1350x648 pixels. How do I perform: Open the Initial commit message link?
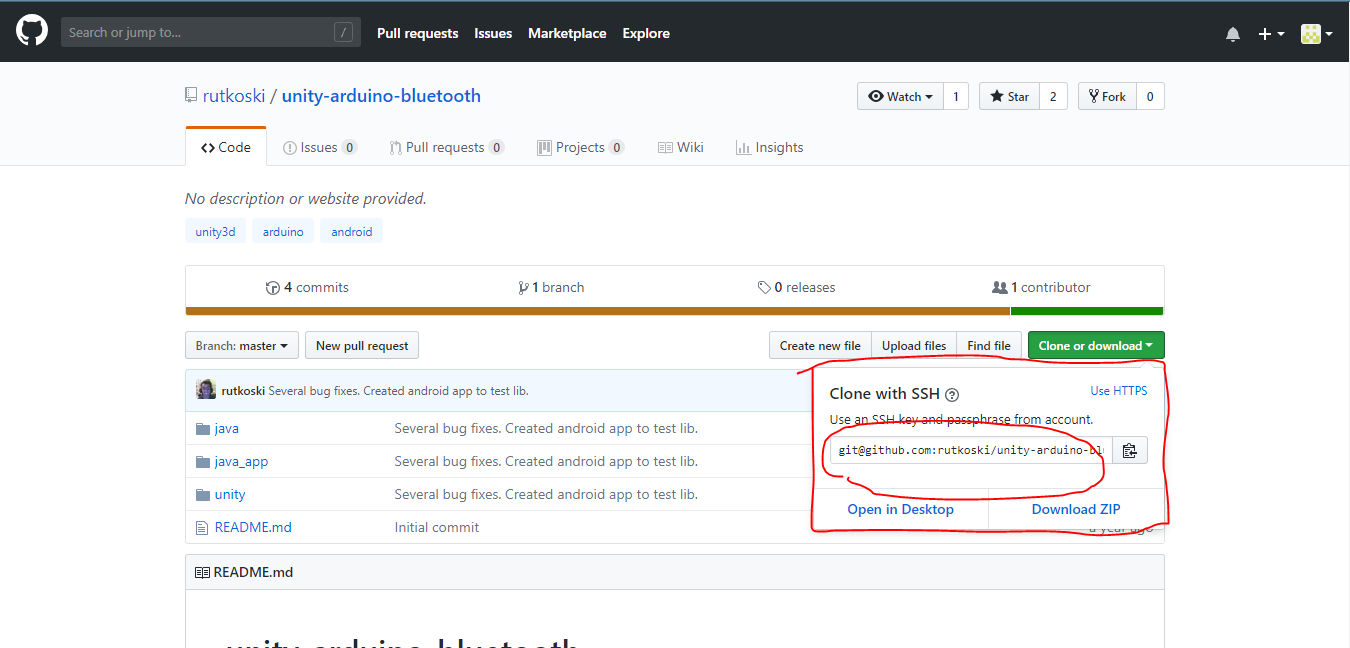coord(437,527)
